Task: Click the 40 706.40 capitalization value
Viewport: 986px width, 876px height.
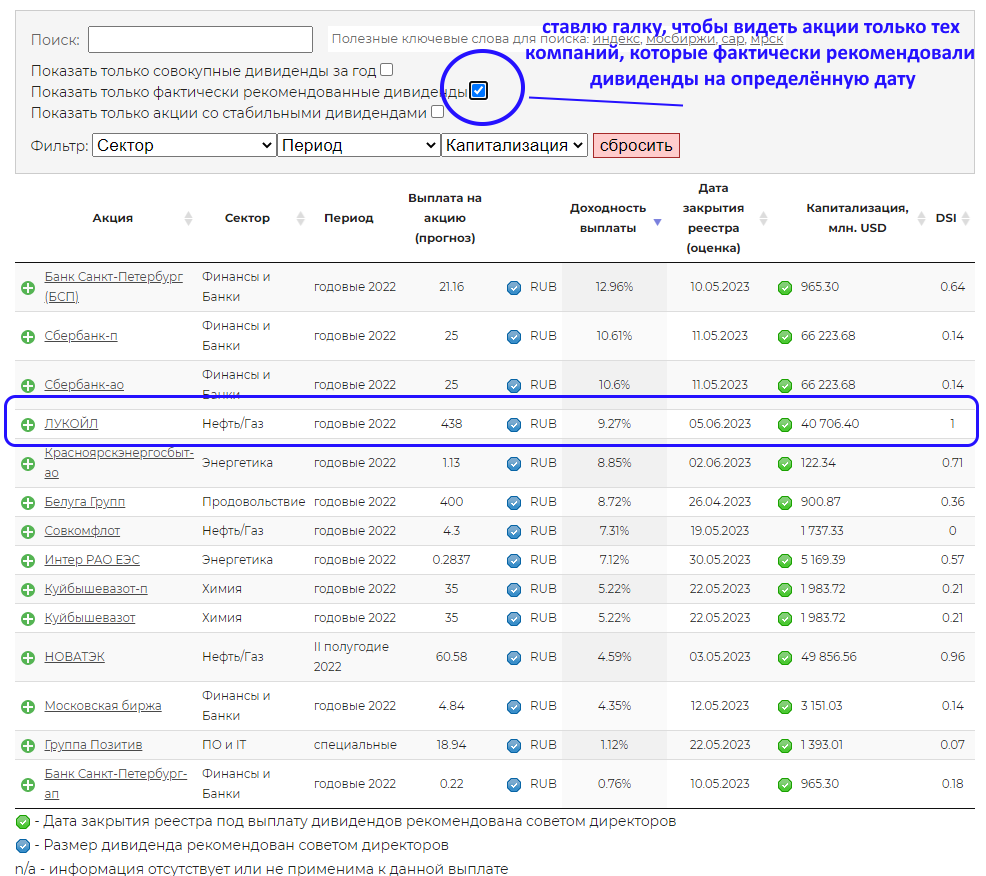Action: 830,424
